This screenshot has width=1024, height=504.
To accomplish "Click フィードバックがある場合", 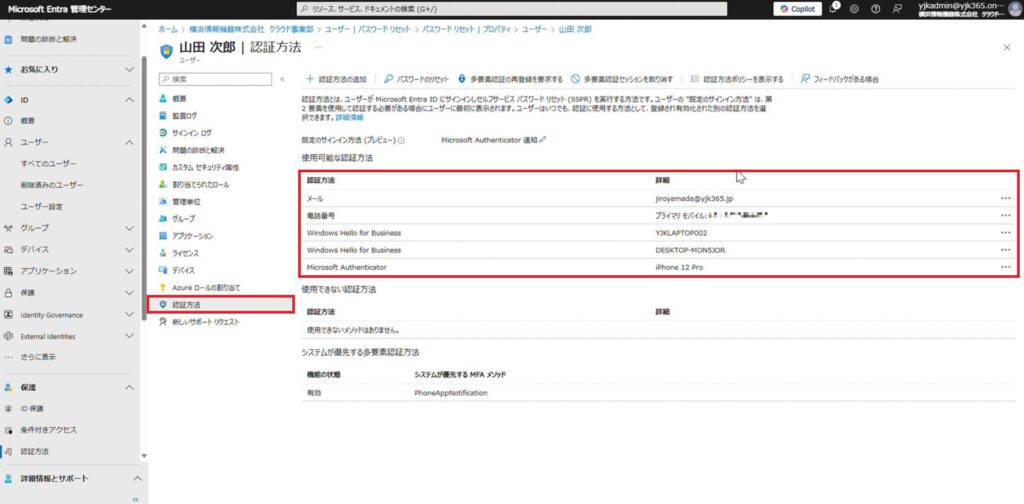I will point(839,79).
